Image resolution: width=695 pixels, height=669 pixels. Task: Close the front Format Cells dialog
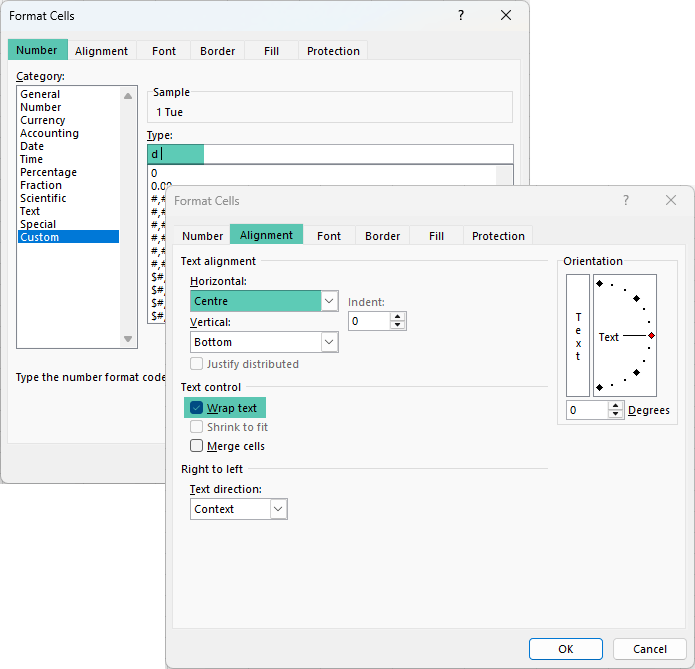[x=671, y=200]
